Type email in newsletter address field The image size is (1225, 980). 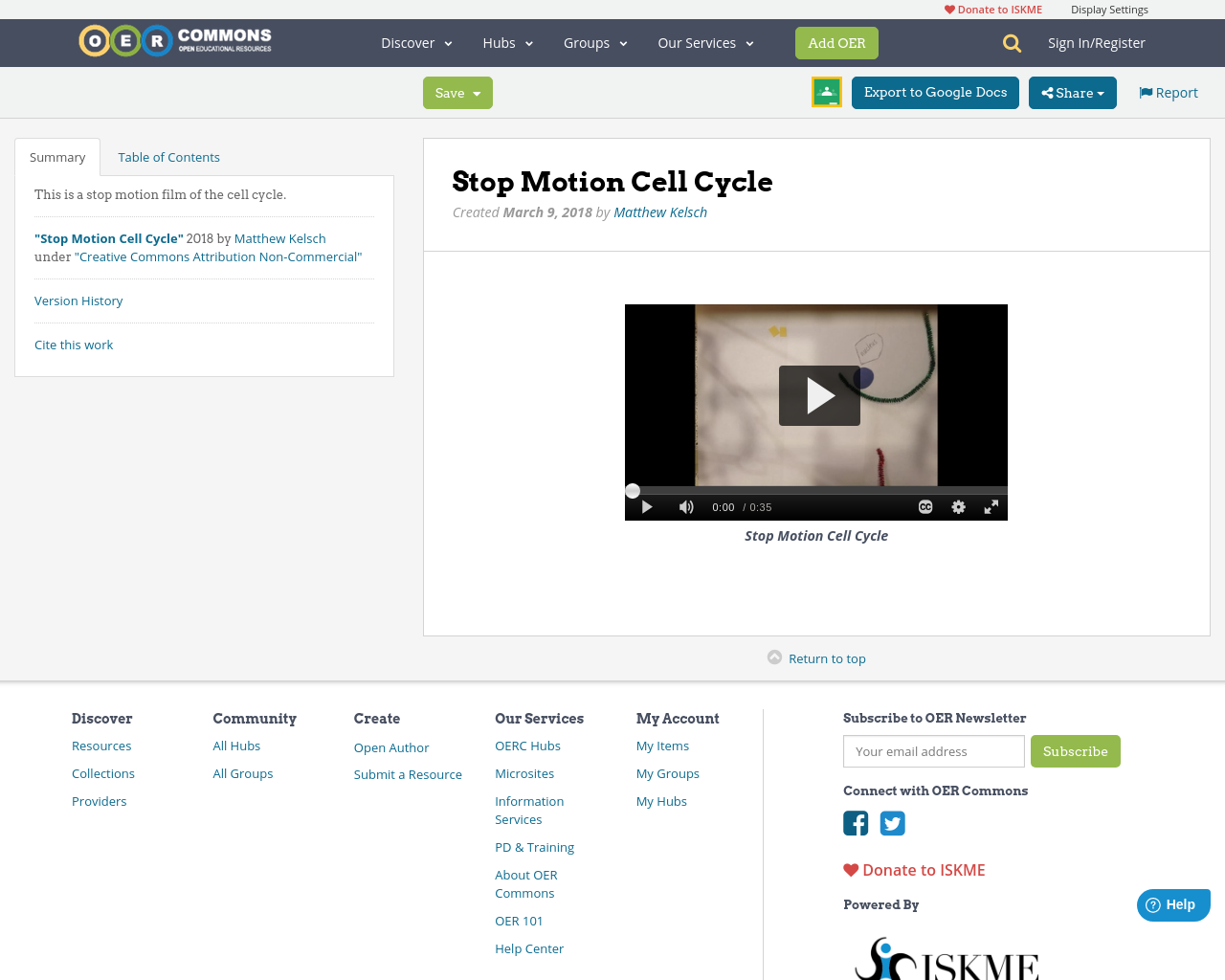click(x=933, y=751)
